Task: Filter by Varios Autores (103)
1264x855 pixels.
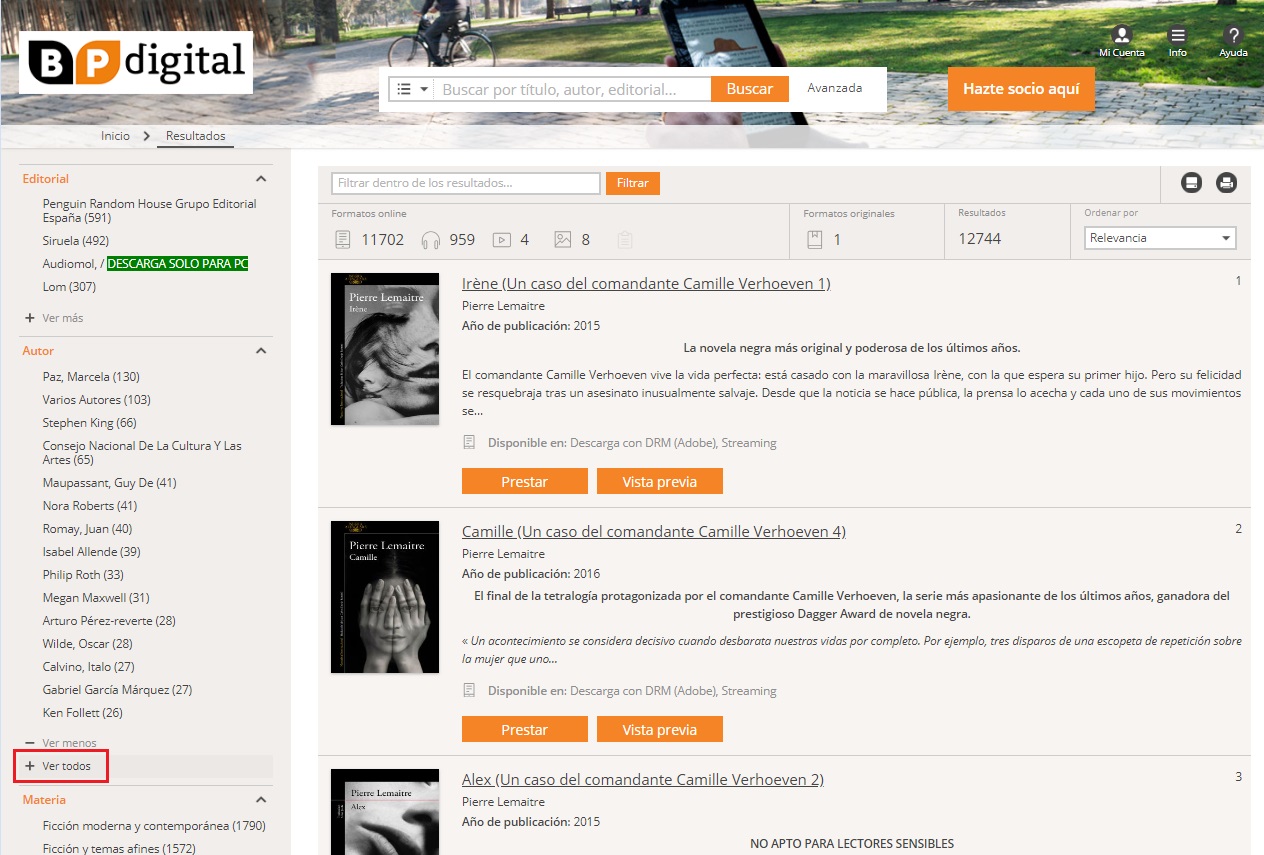Action: [x=97, y=400]
